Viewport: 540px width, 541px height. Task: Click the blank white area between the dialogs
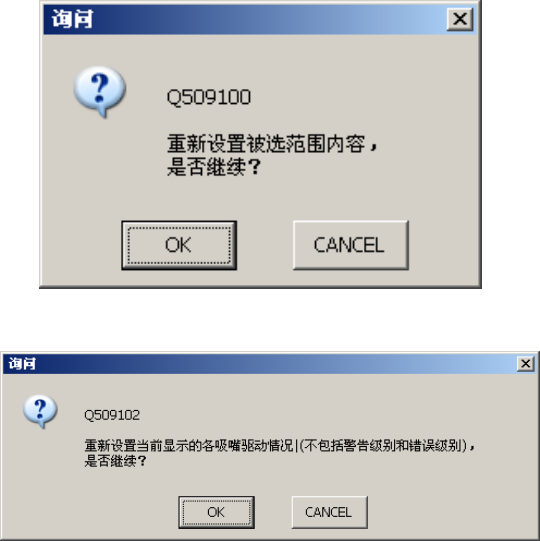pyautogui.click(x=270, y=320)
